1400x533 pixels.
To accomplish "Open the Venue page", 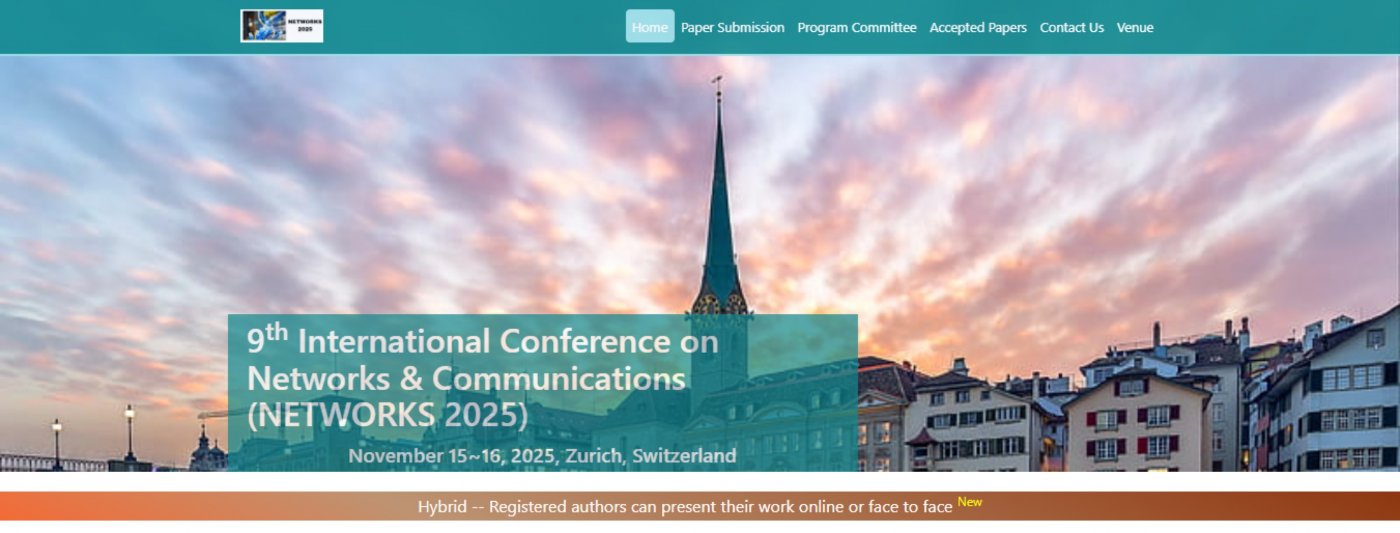I will [x=1135, y=27].
